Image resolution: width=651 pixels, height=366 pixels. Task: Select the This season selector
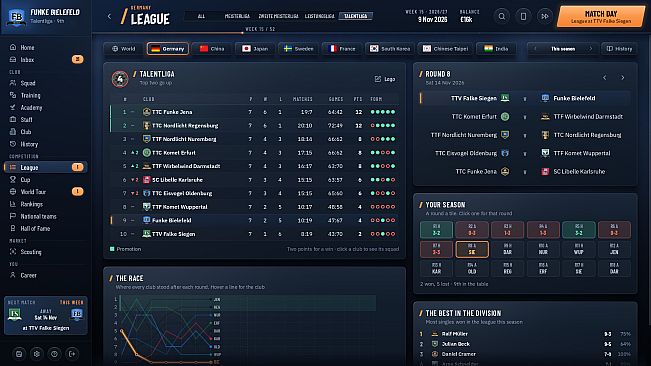pos(563,49)
